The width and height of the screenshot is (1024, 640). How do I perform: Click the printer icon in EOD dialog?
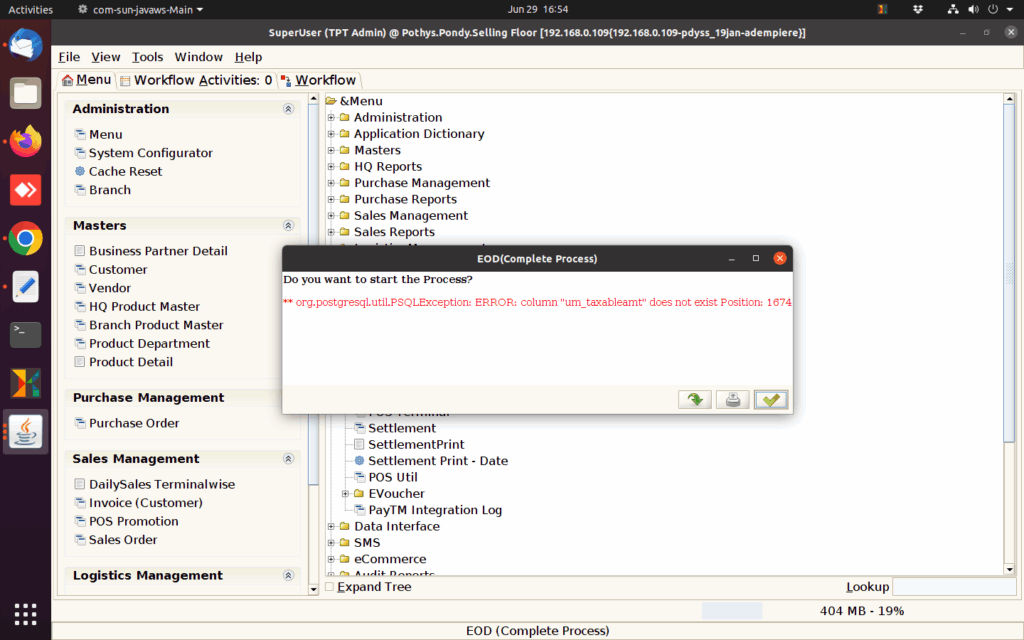coord(733,400)
